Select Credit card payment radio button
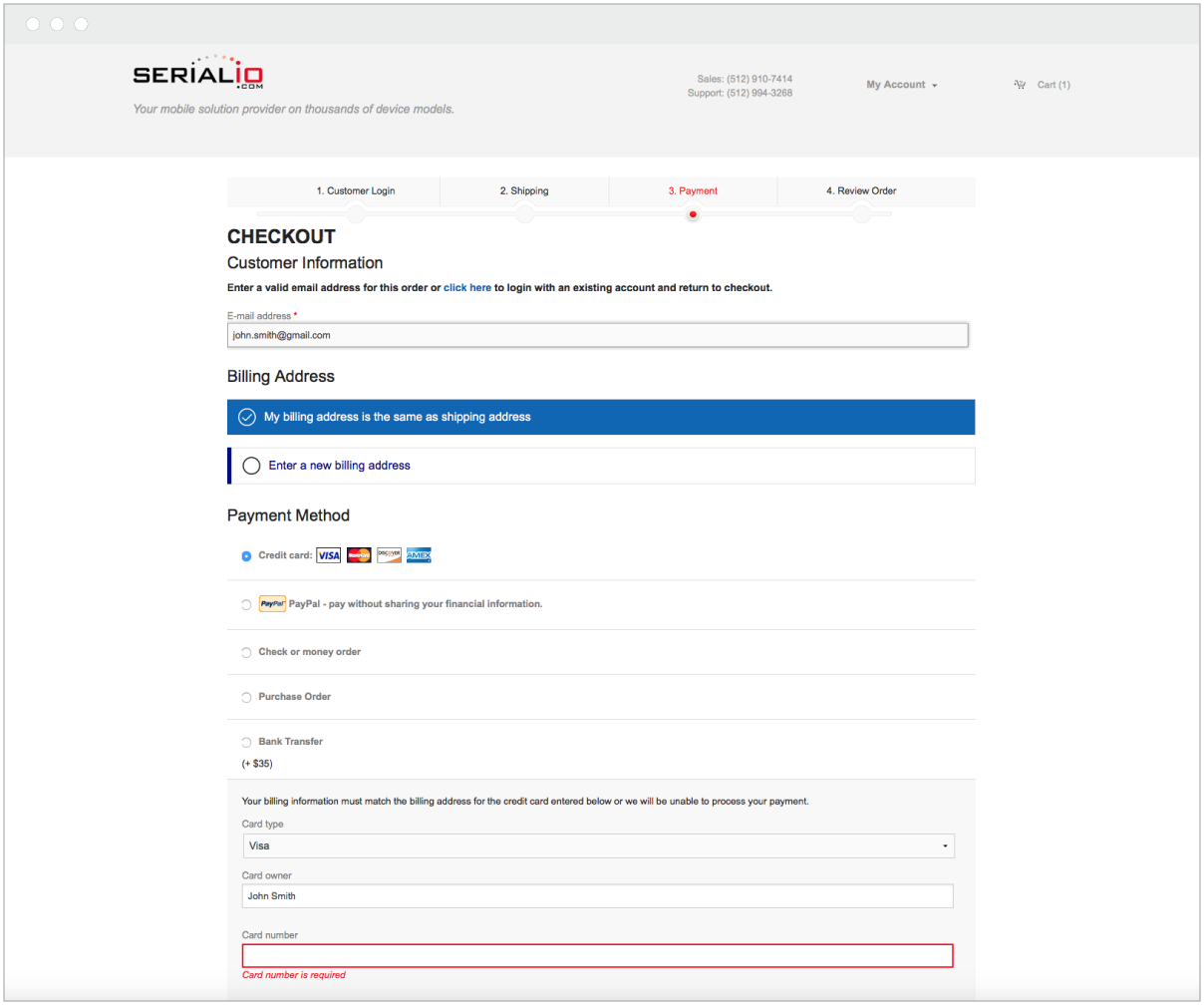This screenshot has height=1005, width=1204. pos(246,556)
